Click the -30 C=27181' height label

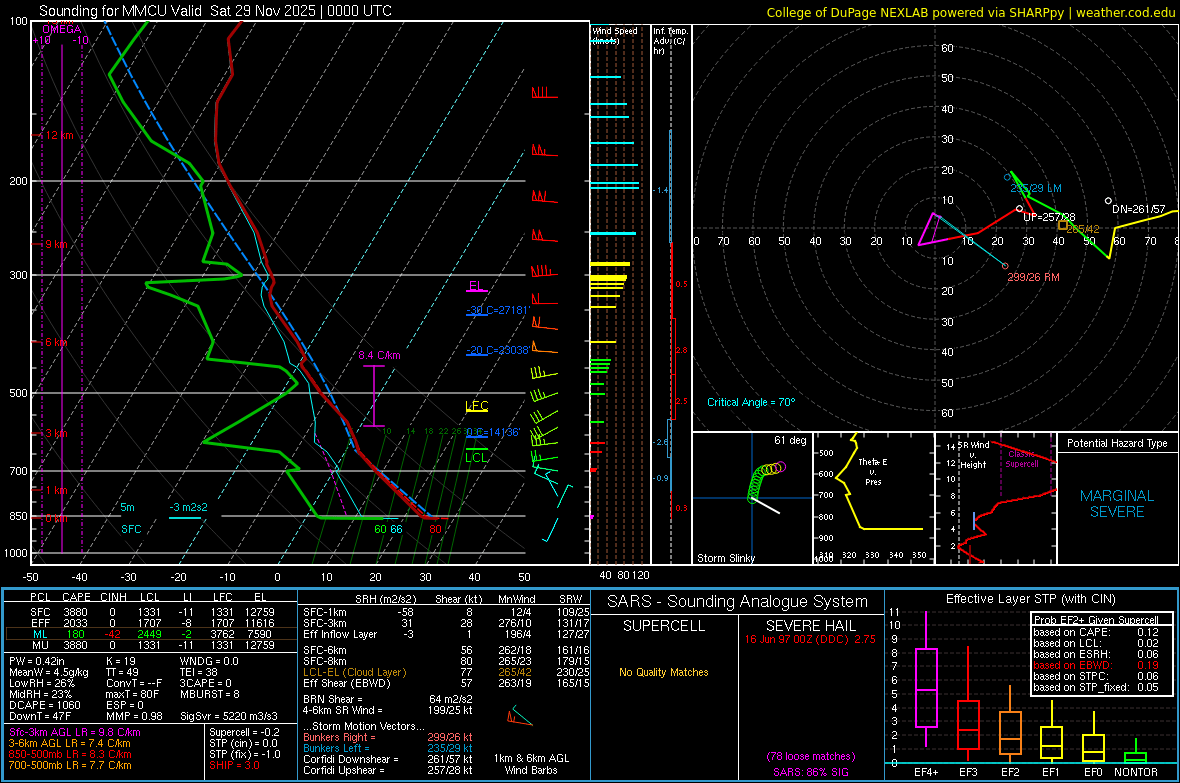(498, 310)
